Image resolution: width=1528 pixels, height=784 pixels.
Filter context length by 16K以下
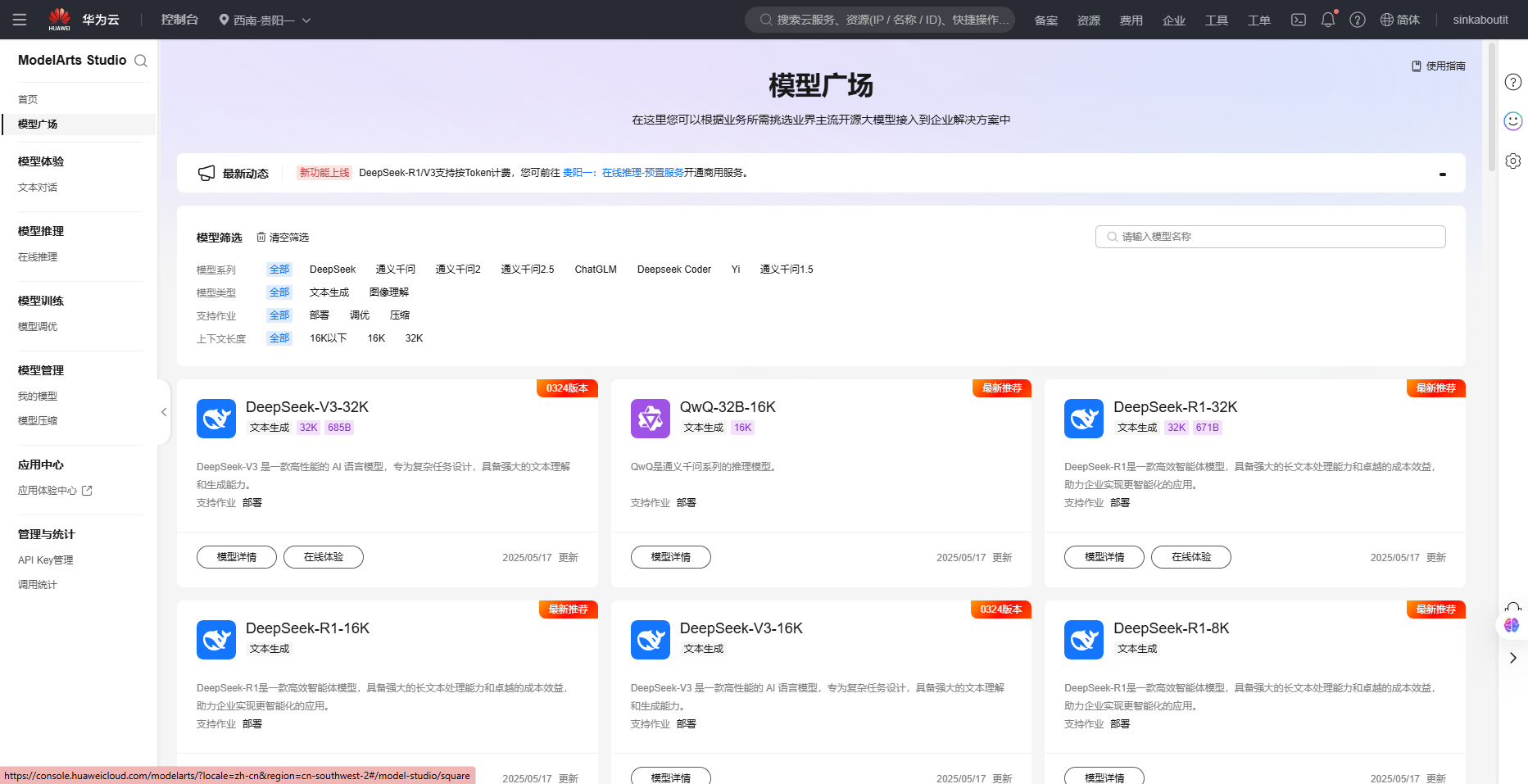pyautogui.click(x=329, y=338)
